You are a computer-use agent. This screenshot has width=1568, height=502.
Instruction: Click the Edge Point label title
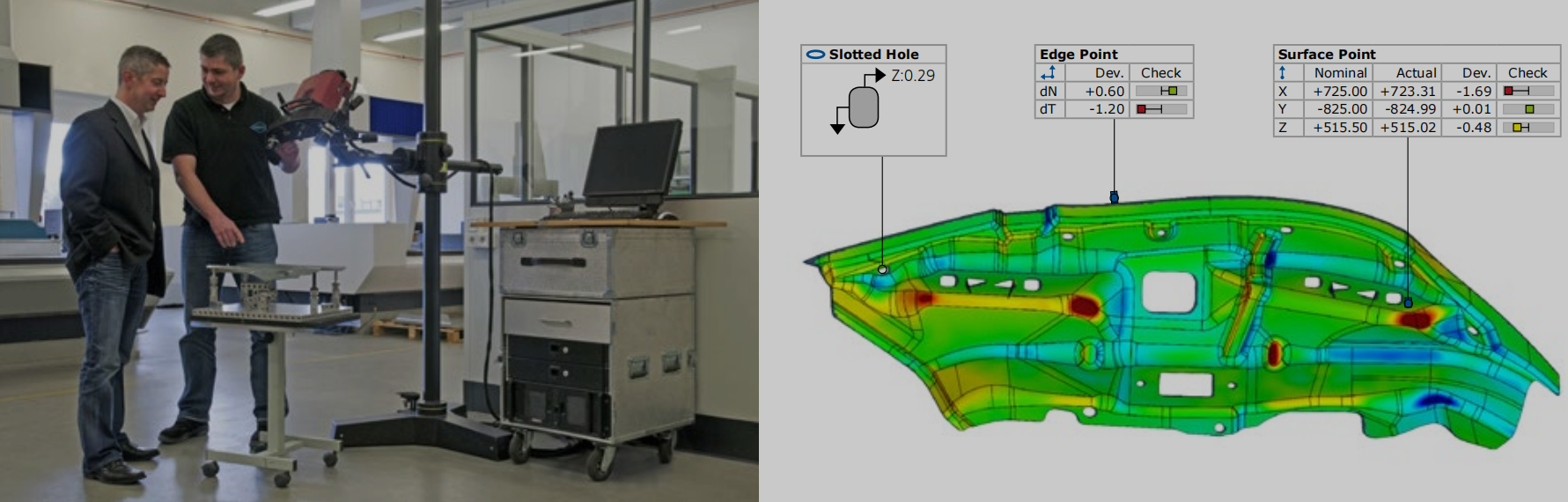pos(1078,55)
